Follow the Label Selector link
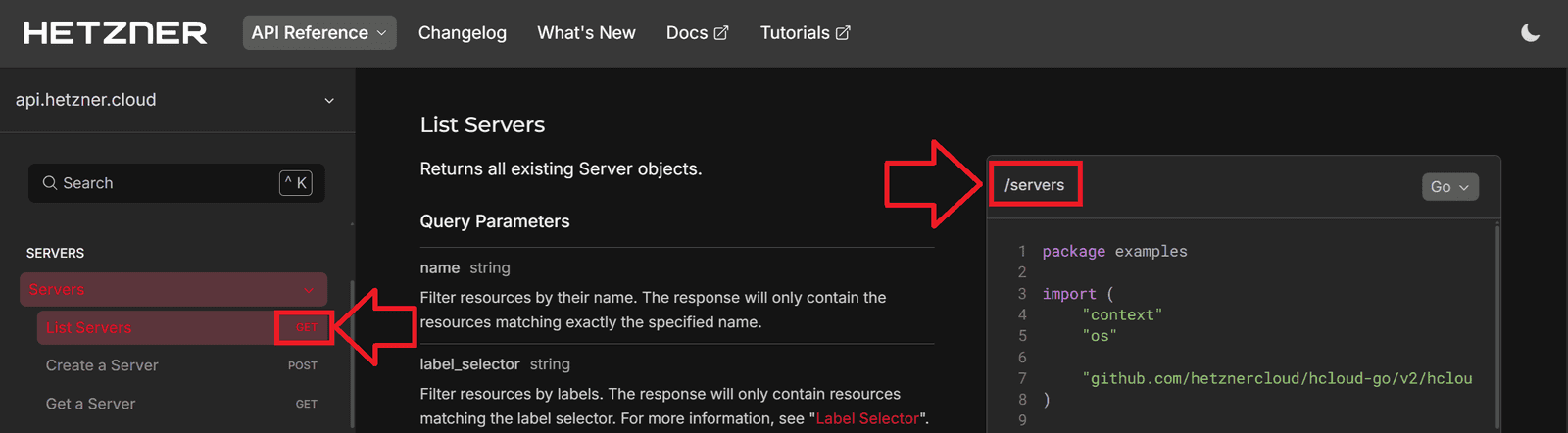Viewport: 1568px width, 433px height. click(867, 418)
